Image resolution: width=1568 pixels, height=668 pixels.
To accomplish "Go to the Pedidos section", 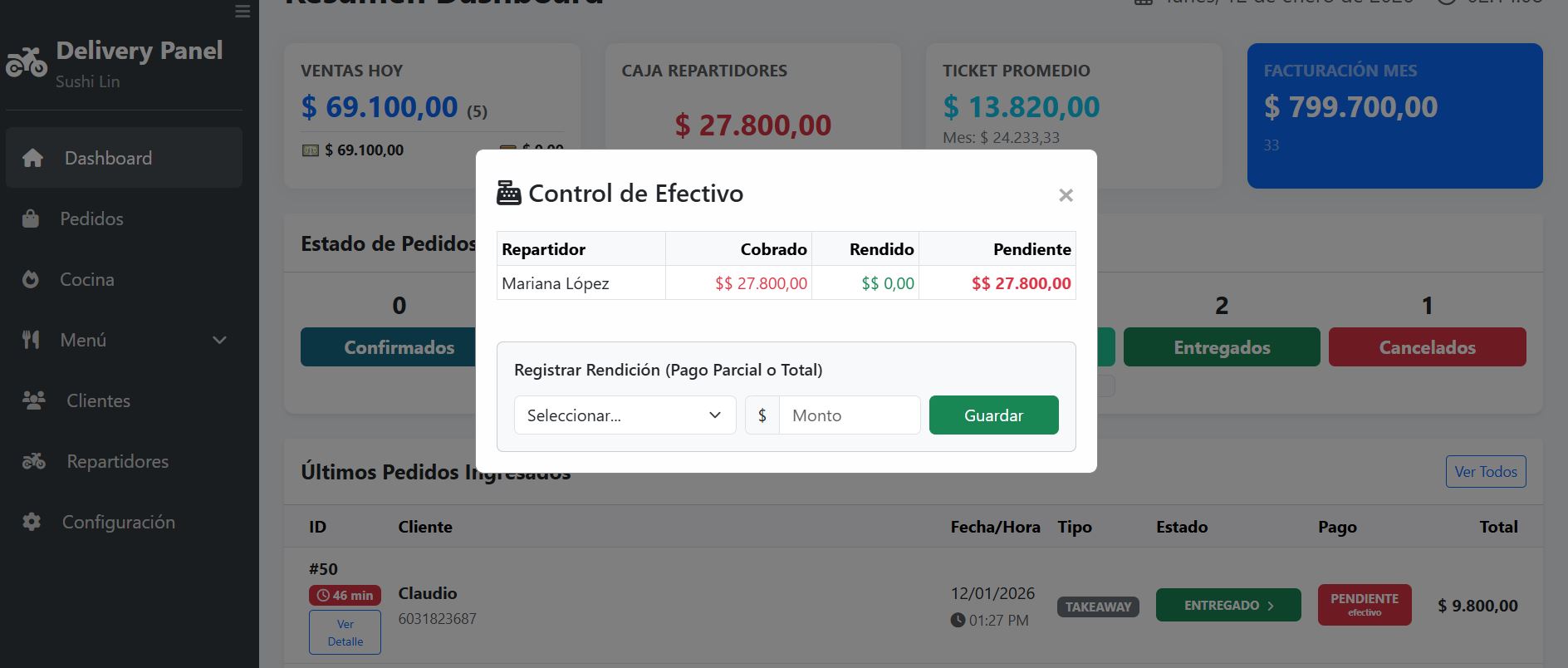I will (91, 219).
